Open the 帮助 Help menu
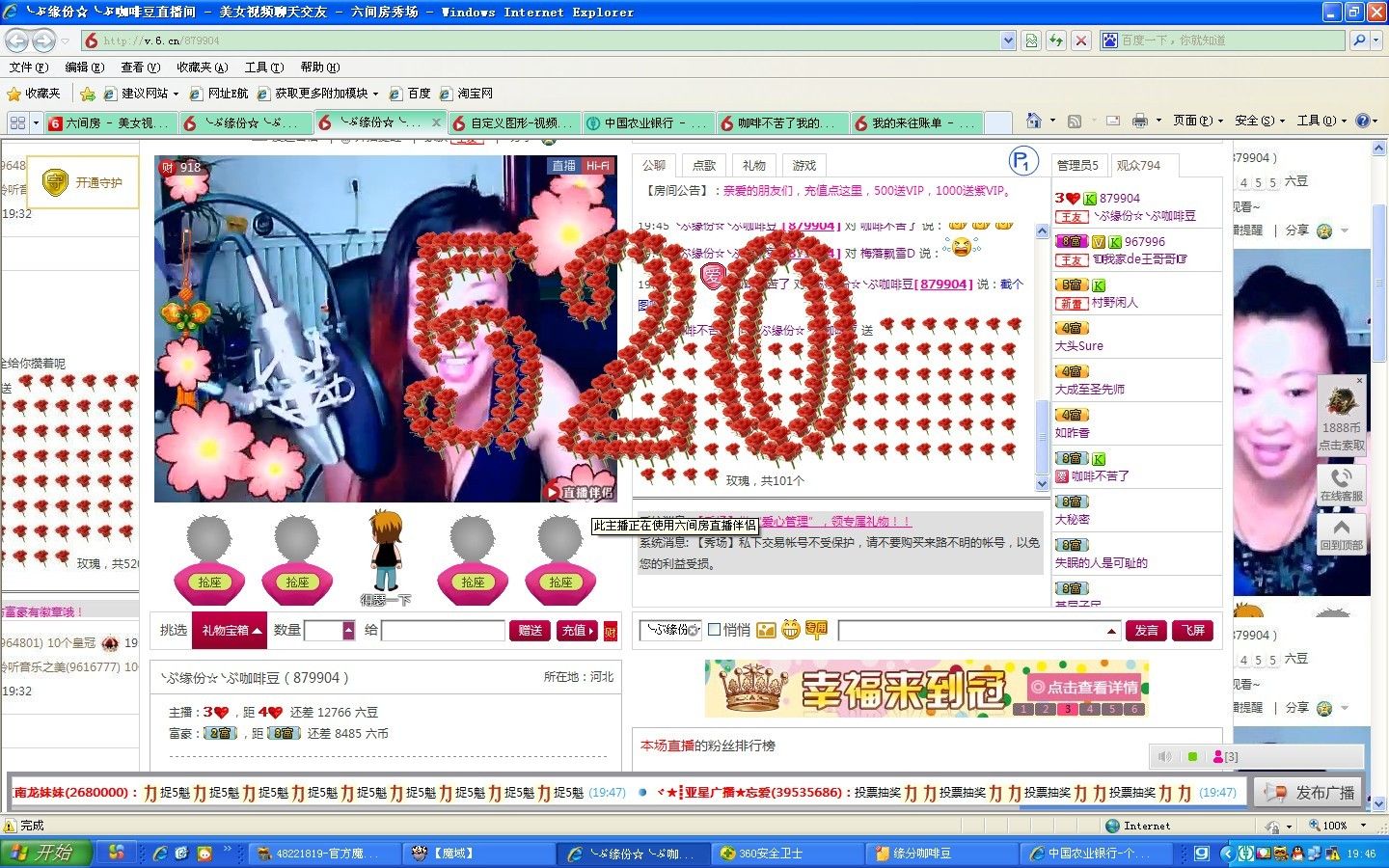 pyautogui.click(x=319, y=68)
